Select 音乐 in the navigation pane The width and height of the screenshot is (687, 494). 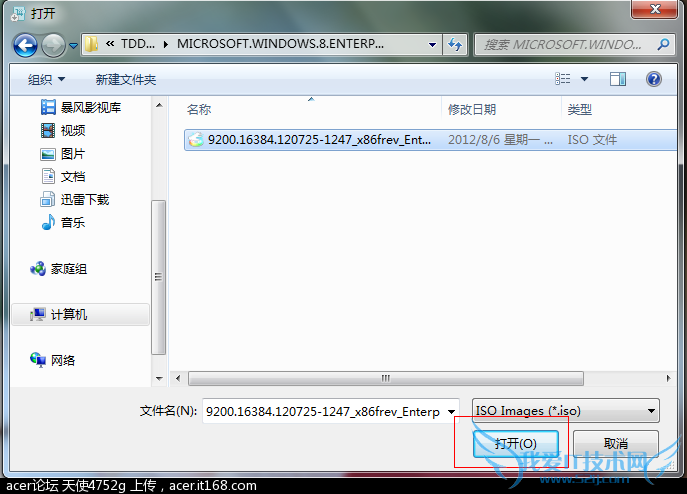(73, 223)
